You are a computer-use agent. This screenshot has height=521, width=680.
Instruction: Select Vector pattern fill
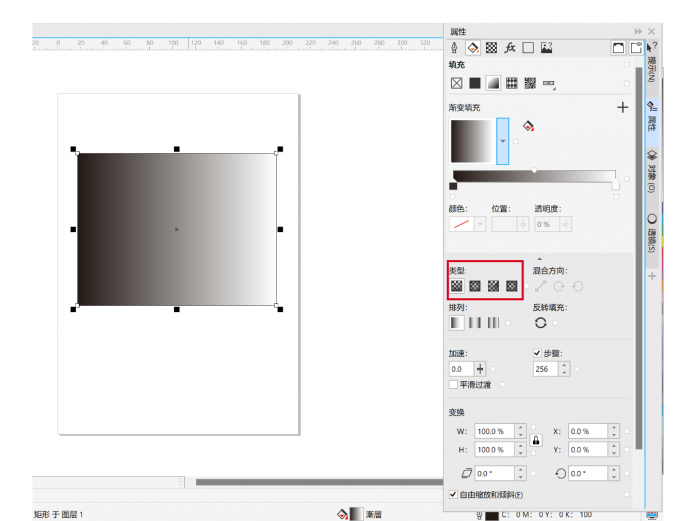tap(512, 83)
